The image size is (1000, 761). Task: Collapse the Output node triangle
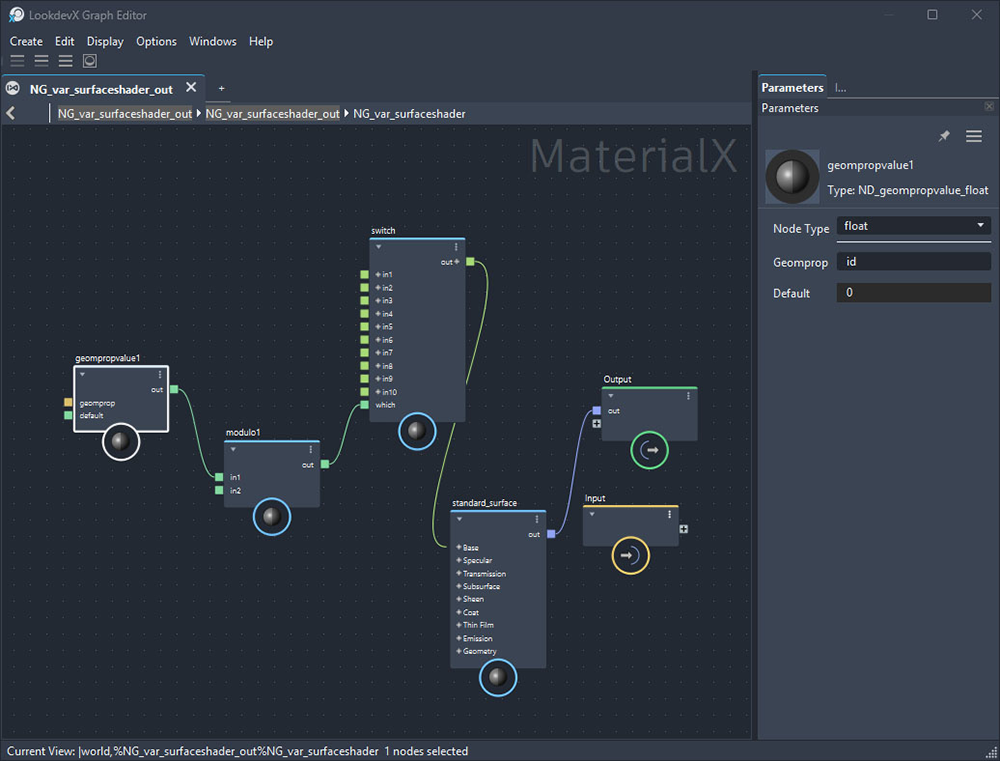click(611, 396)
